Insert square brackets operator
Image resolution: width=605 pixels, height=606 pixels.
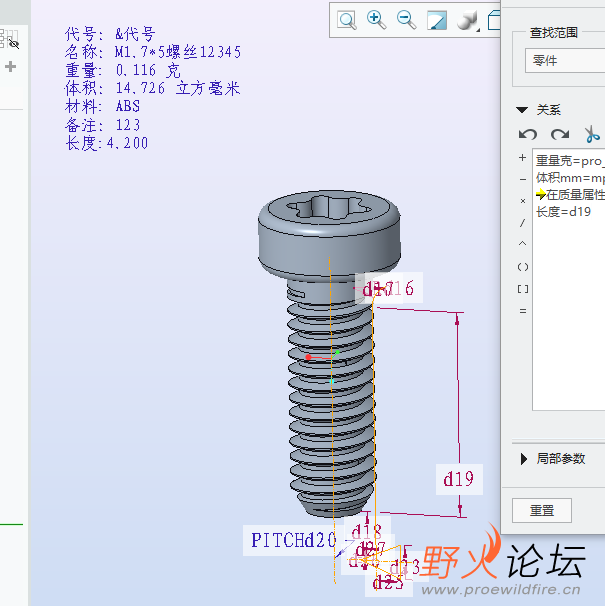click(x=523, y=289)
